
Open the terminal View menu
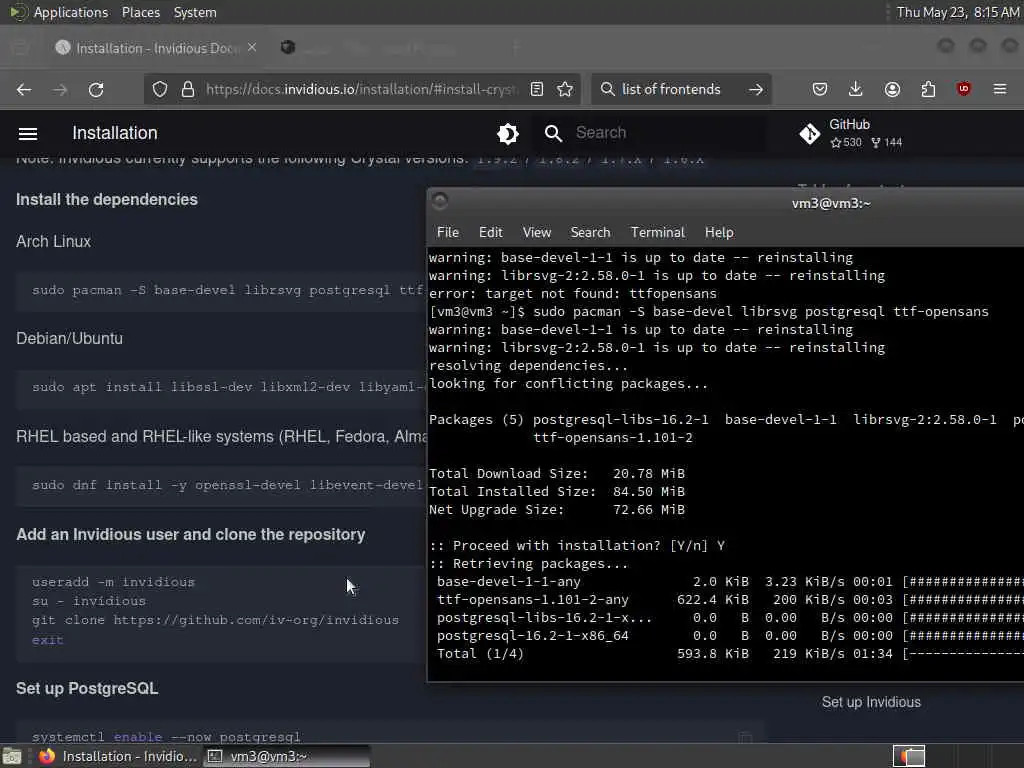click(x=537, y=232)
